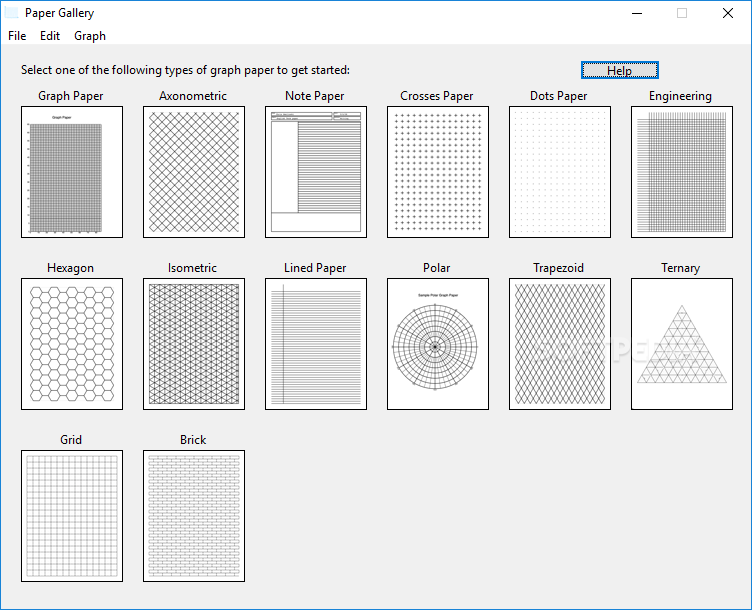This screenshot has width=752, height=610.
Task: Open the Ternary triangle paper preview
Action: point(682,344)
